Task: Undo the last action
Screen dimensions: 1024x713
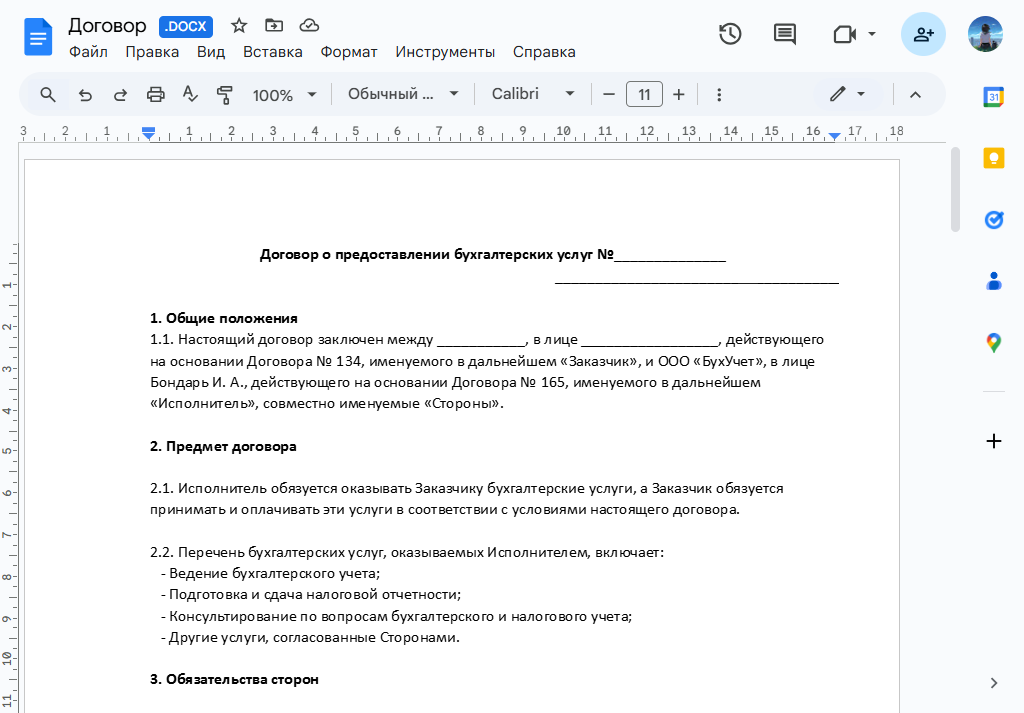Action: tap(85, 94)
